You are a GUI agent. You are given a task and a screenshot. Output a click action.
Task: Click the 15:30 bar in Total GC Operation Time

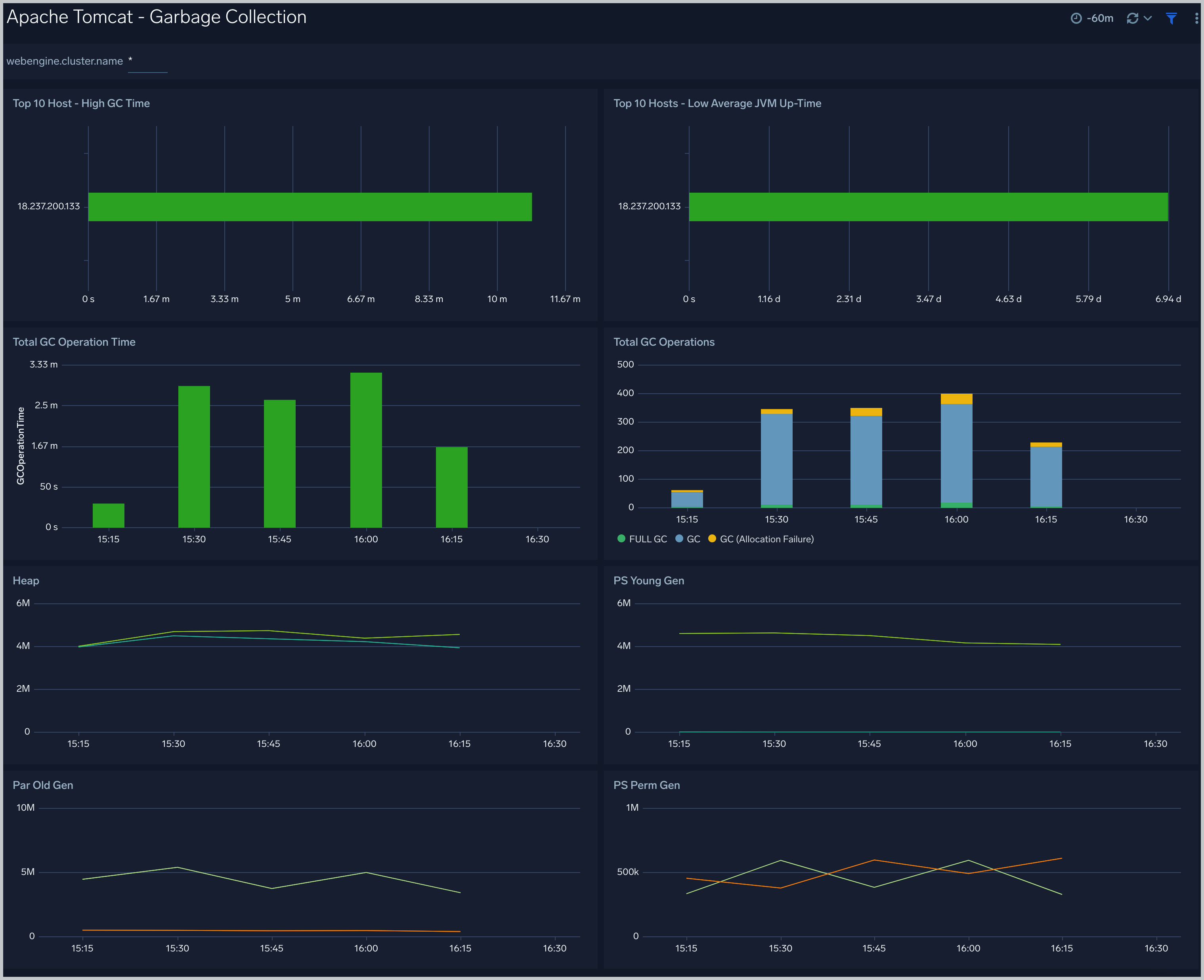coord(194,457)
